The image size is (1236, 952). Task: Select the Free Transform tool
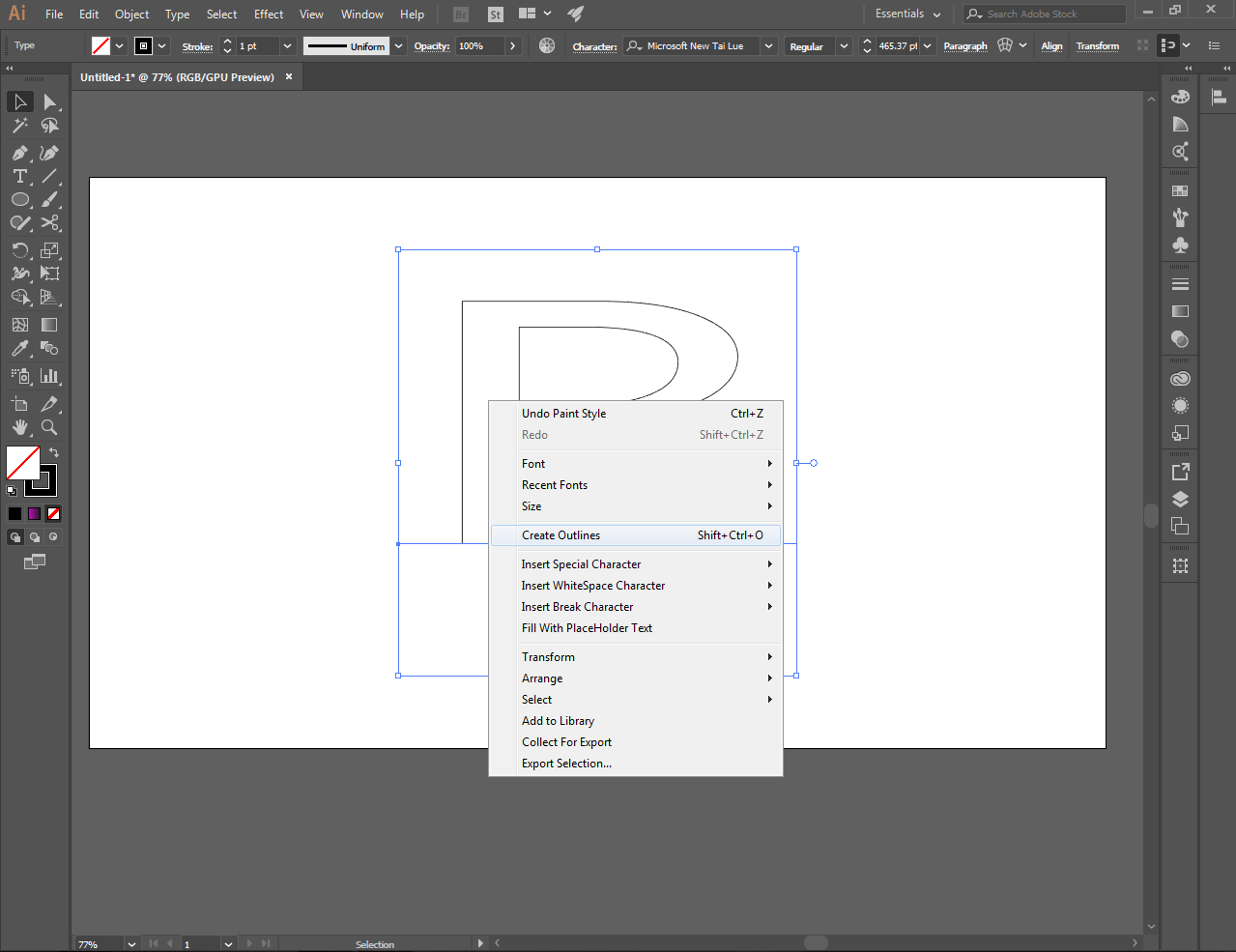coord(49,274)
